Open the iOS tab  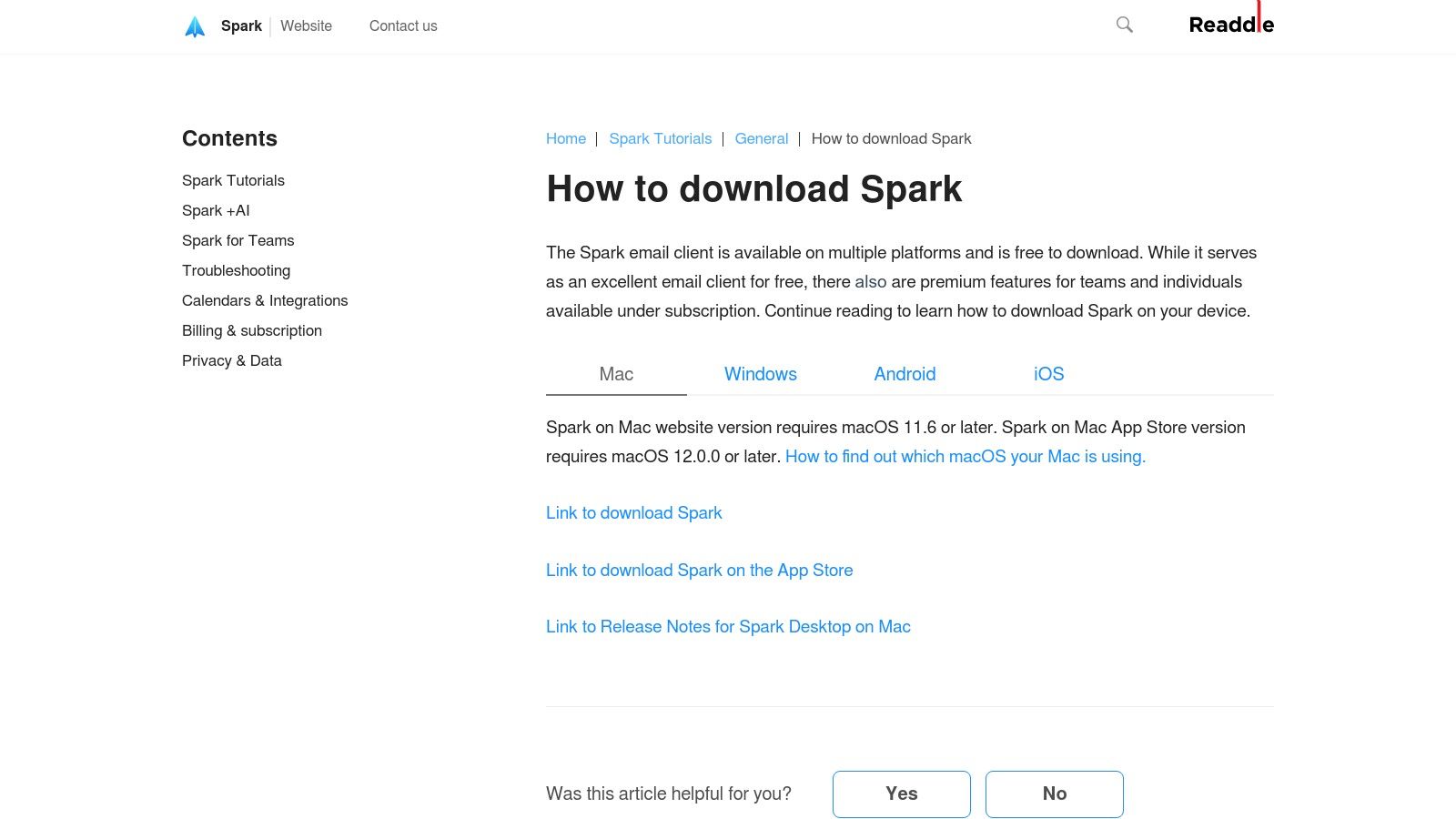[1048, 374]
